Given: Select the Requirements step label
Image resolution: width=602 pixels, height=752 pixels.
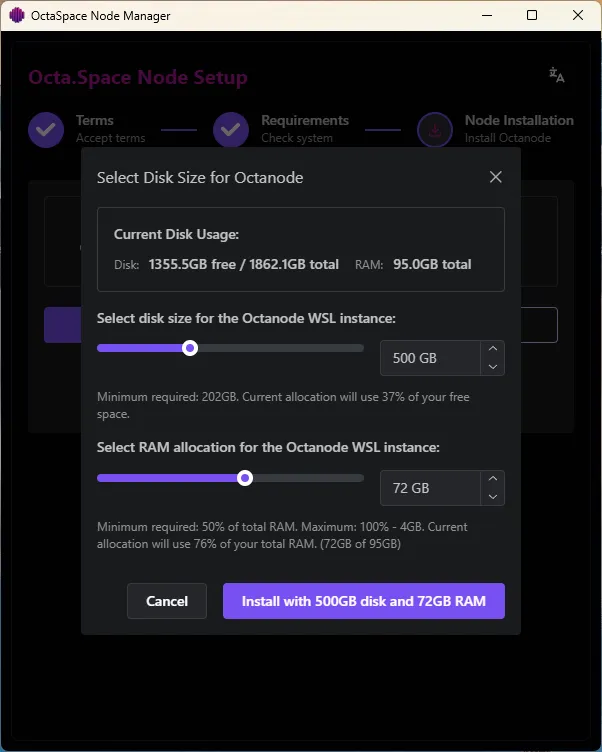Looking at the screenshot, I should 305,120.
